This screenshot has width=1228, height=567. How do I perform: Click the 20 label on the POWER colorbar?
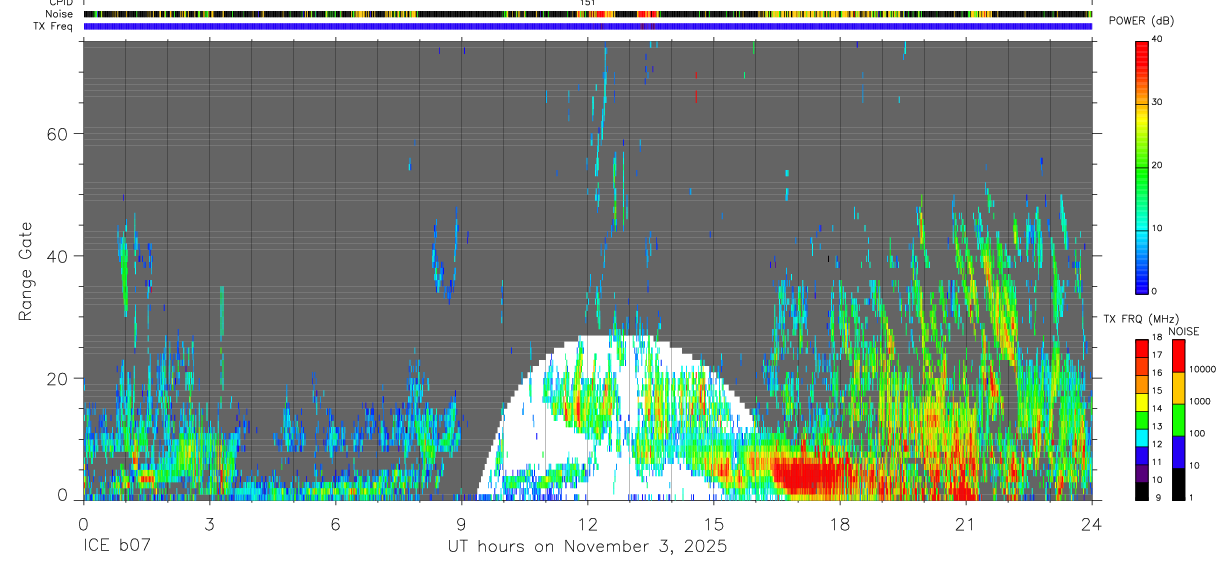point(1156,165)
